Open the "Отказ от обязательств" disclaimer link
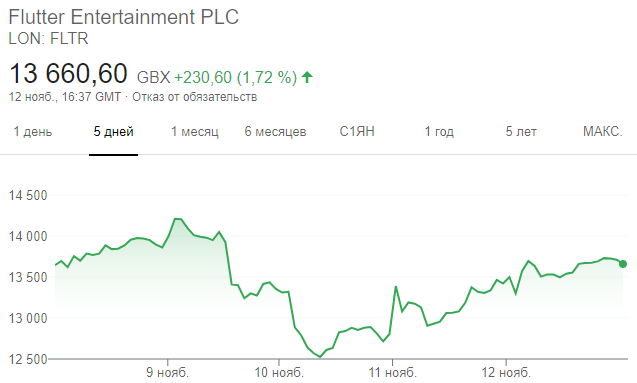 (195, 97)
